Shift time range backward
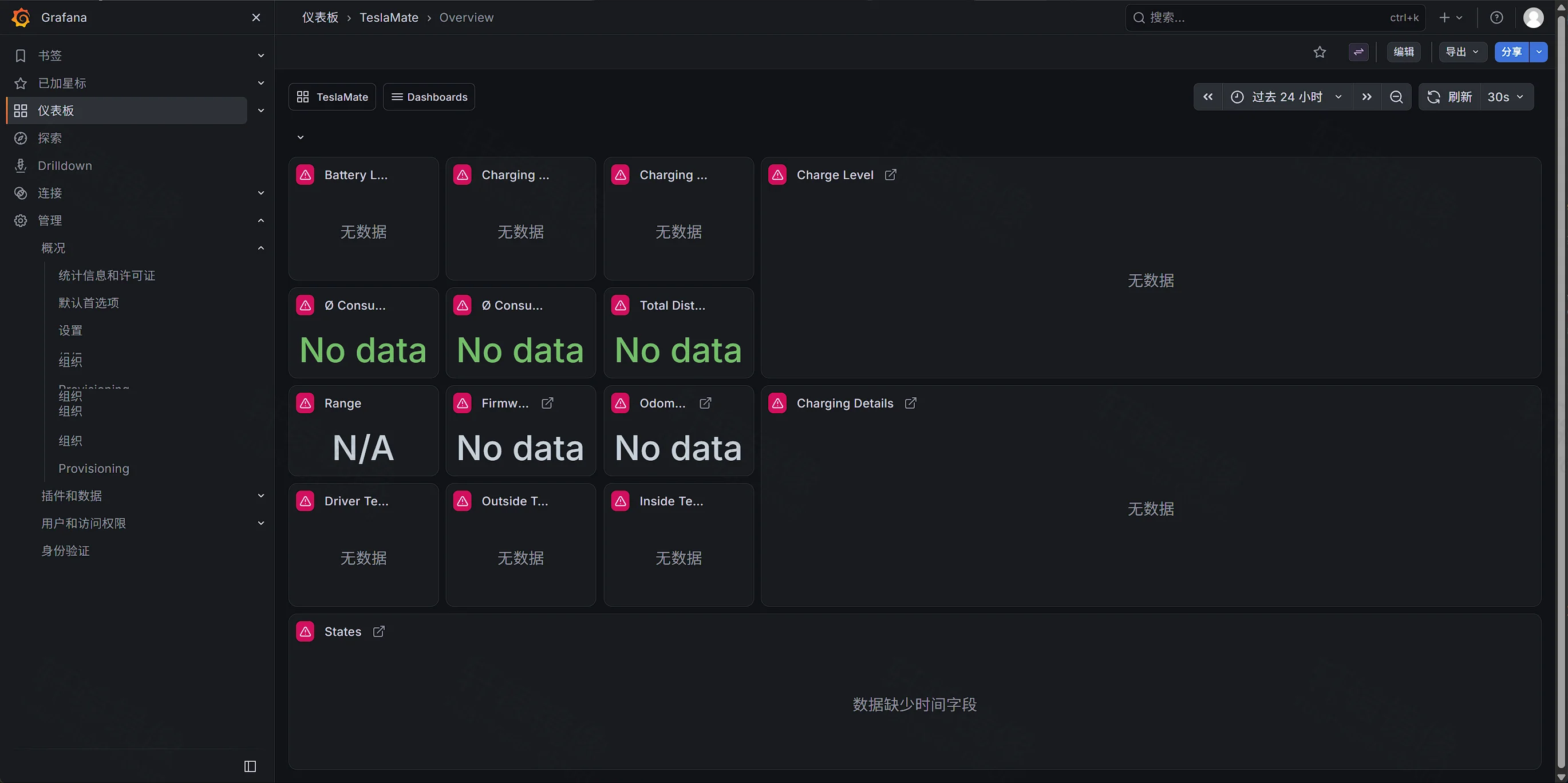The height and width of the screenshot is (783, 1568). coord(1208,97)
